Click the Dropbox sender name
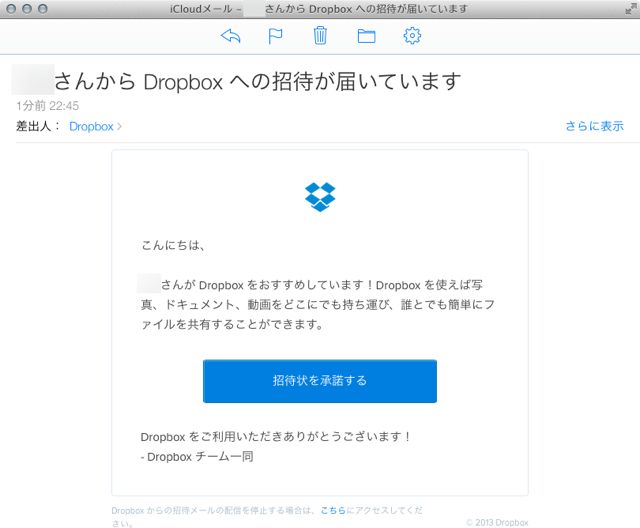640x528 pixels. tap(91, 126)
